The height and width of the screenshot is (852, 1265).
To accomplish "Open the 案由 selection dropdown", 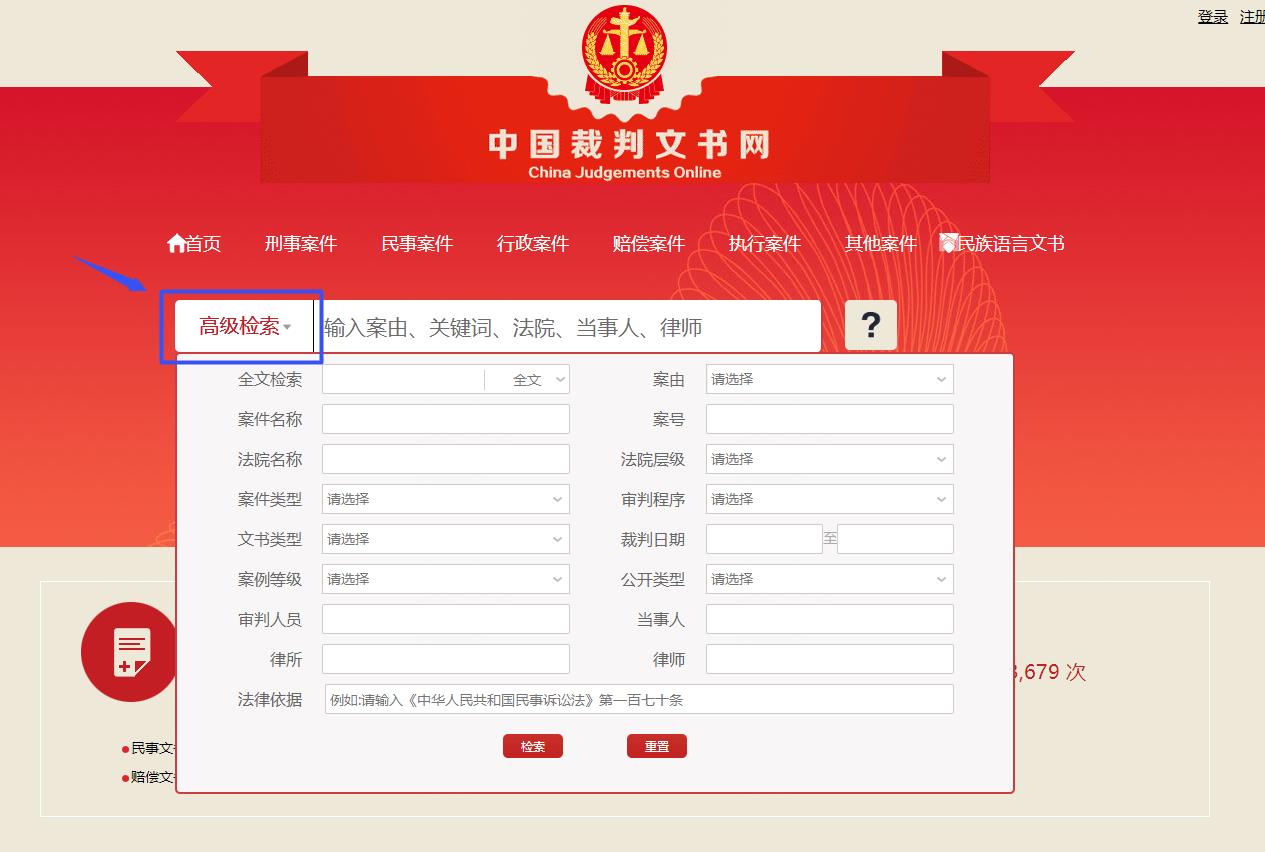I will pyautogui.click(x=828, y=379).
